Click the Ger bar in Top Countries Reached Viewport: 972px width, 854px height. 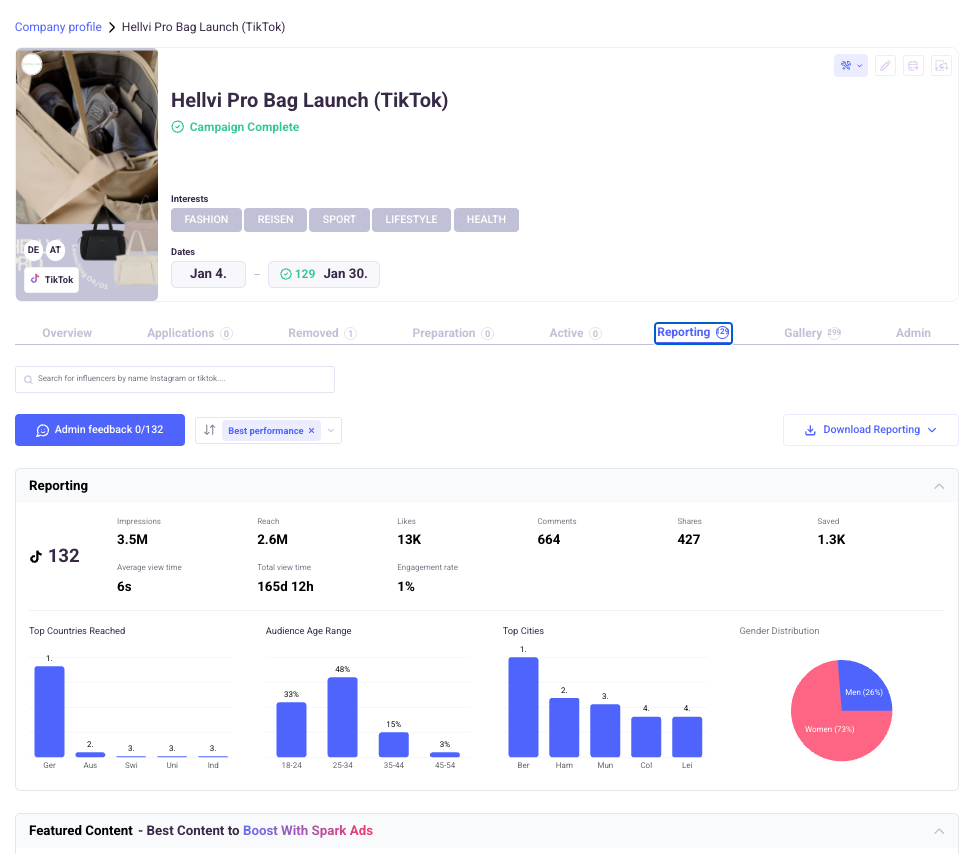tap(50, 711)
